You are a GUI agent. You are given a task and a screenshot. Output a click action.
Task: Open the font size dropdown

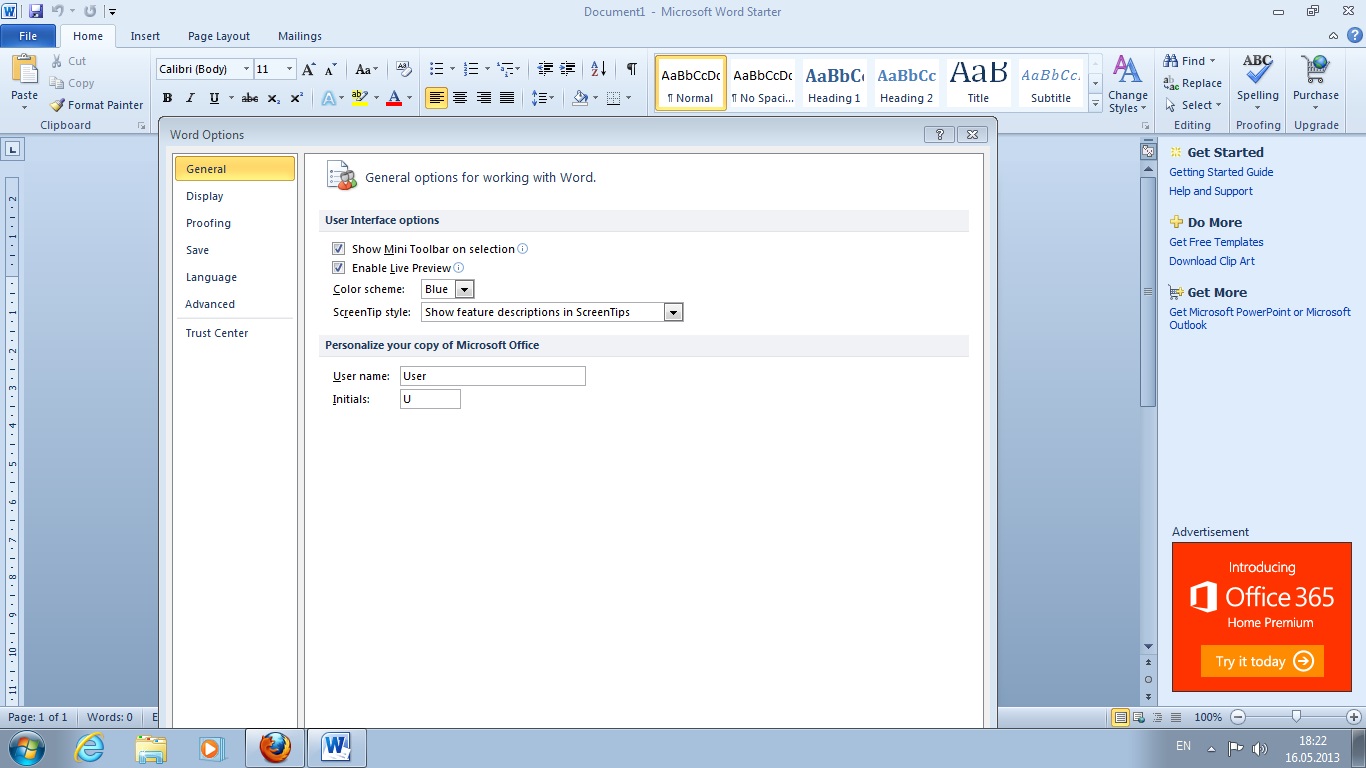[290, 69]
